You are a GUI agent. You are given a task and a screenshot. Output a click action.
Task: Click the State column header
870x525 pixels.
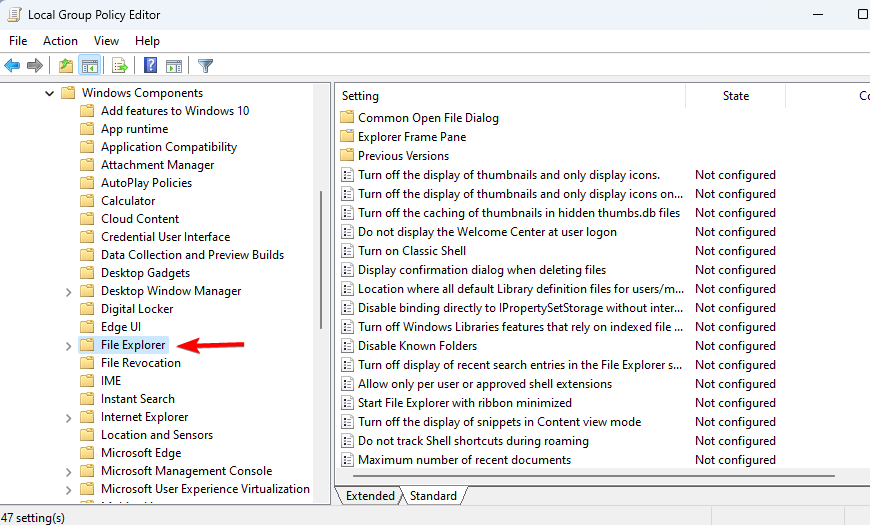click(735, 96)
